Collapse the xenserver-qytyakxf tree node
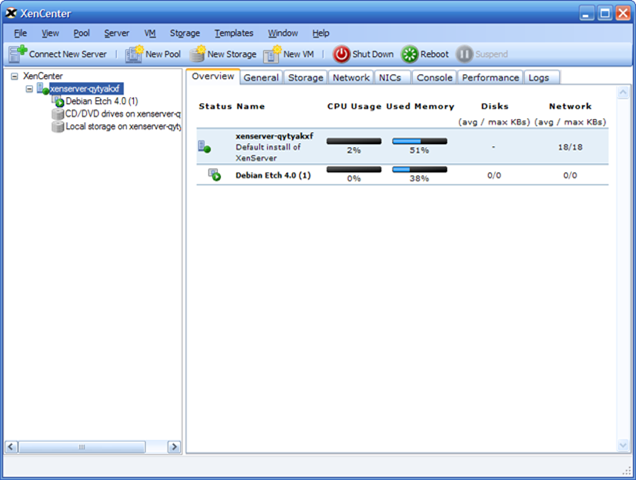This screenshot has height=480, width=636. coord(29,89)
